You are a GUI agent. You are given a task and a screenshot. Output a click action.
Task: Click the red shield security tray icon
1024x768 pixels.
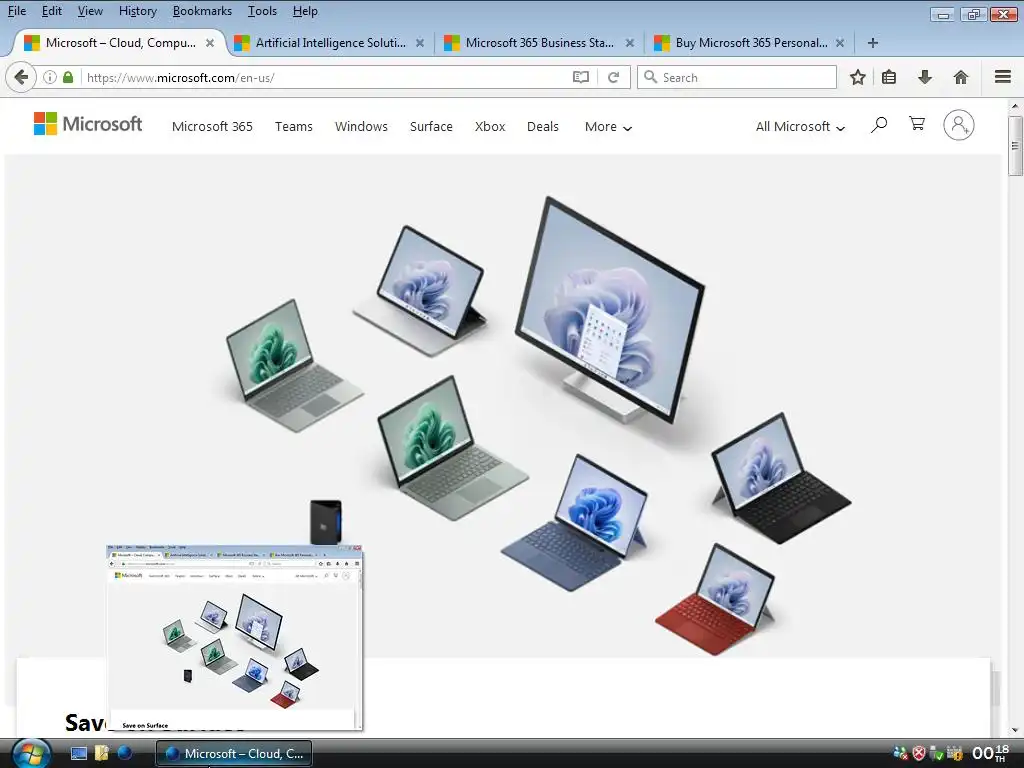[x=919, y=753]
